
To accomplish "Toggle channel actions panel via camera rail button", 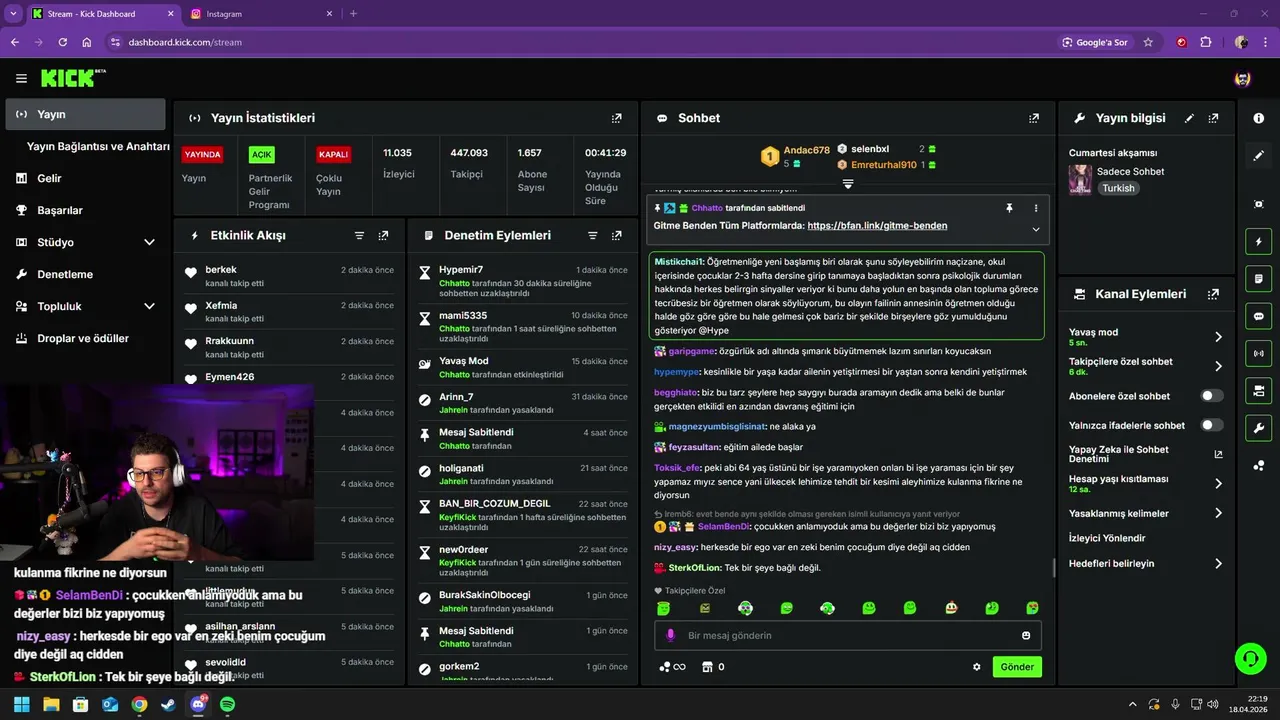I will click(1258, 390).
